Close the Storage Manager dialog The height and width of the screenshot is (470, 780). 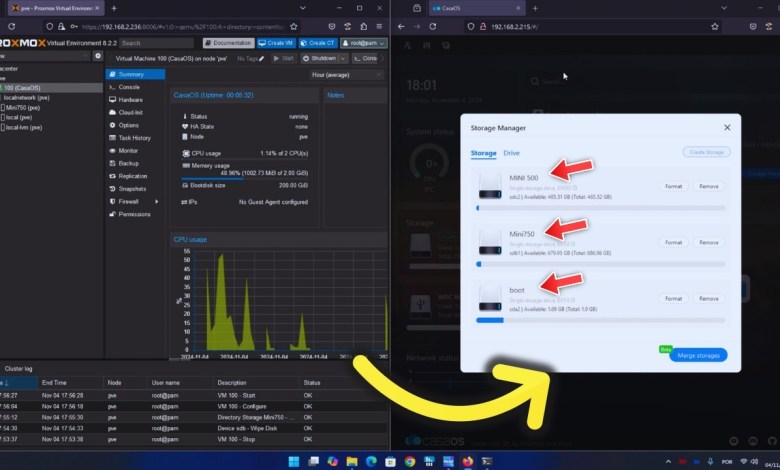point(727,128)
